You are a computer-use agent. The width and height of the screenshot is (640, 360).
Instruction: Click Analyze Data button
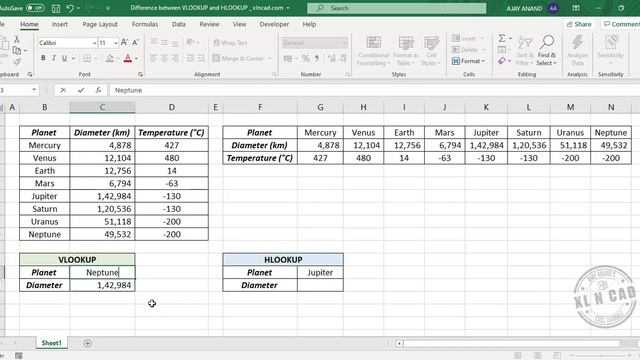577,51
